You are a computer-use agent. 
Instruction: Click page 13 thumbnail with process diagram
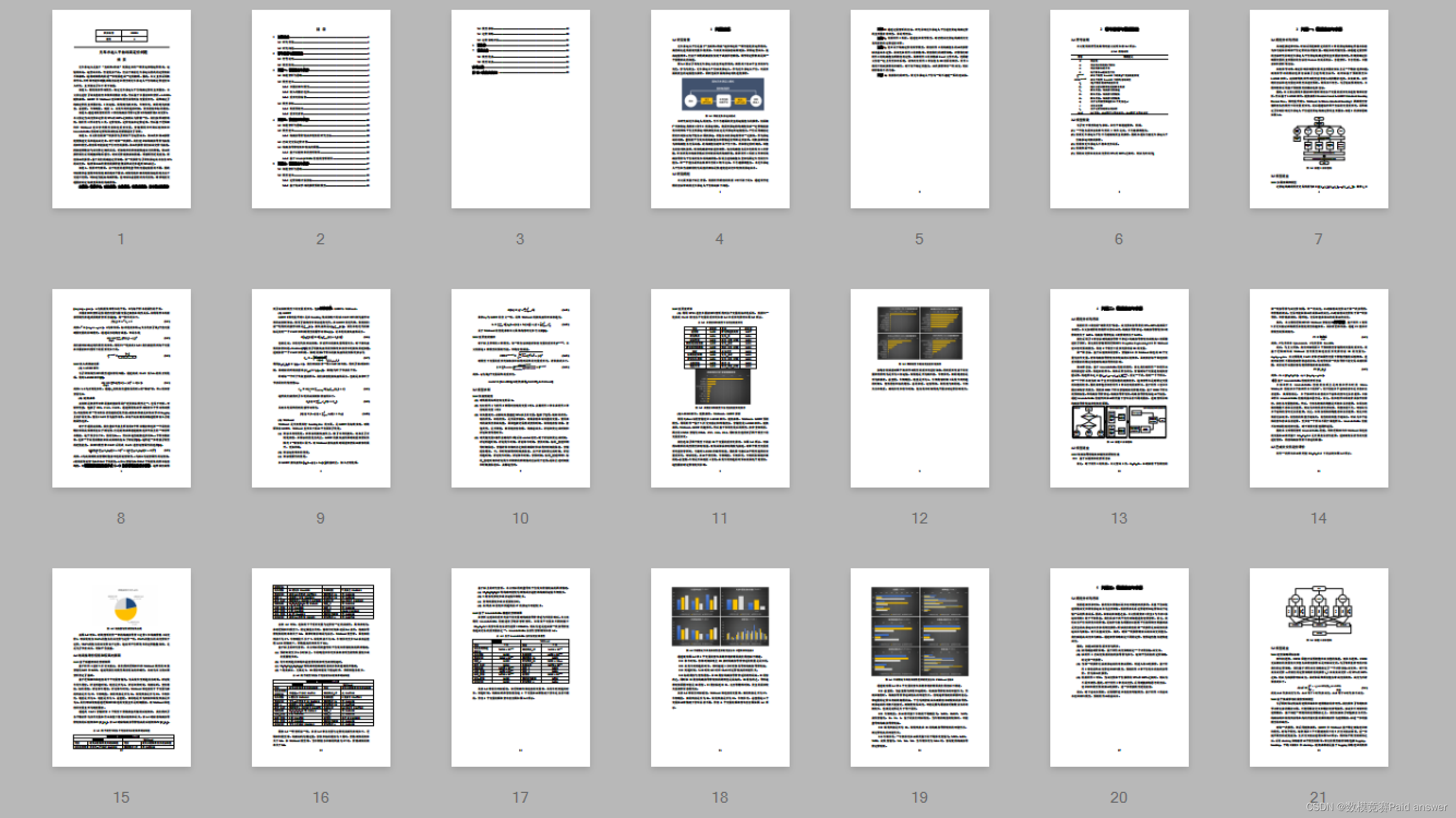[x=1119, y=388]
